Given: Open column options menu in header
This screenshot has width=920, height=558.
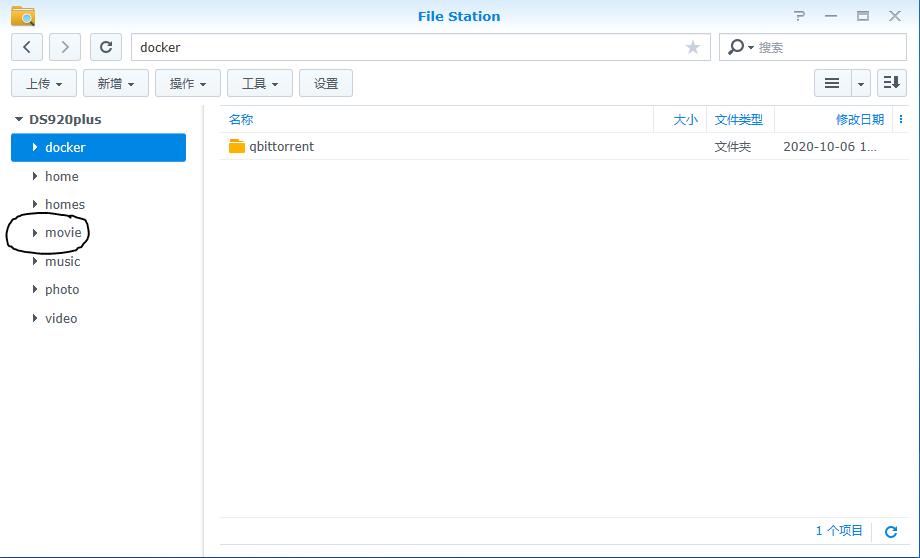Looking at the screenshot, I should pyautogui.click(x=901, y=119).
